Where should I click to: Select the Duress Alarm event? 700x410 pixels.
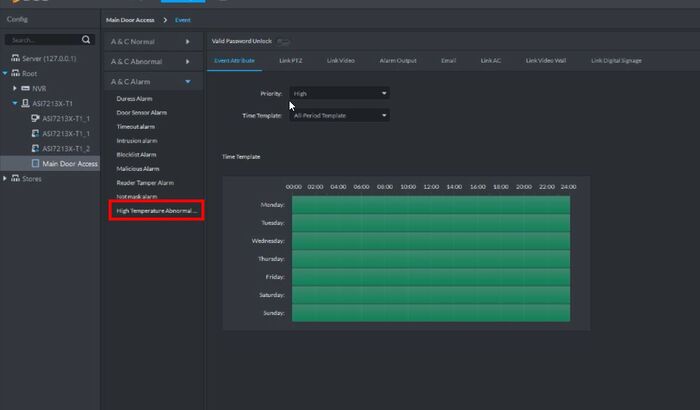tap(134, 98)
